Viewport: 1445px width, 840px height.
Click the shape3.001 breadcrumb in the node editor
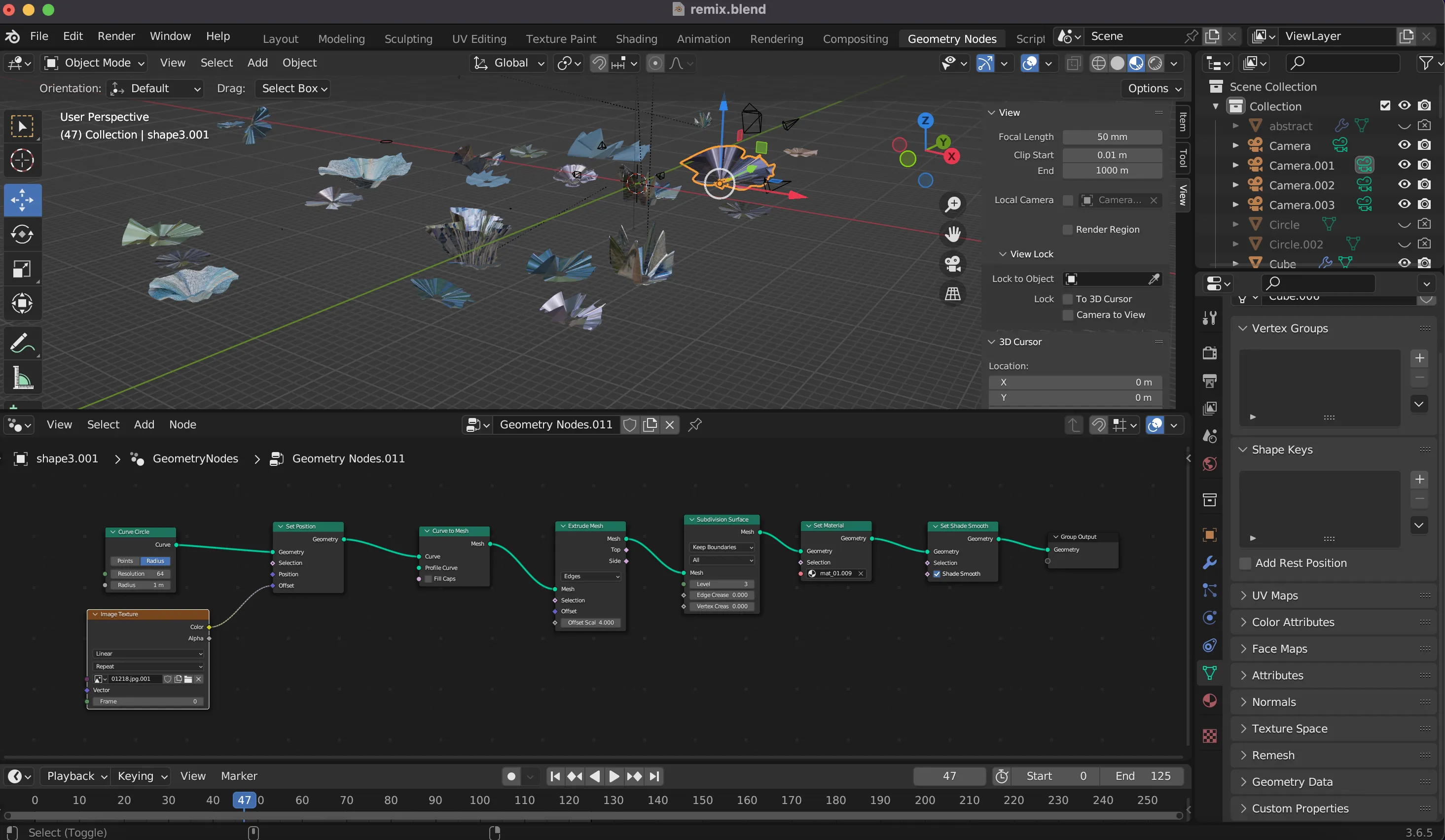pyautogui.click(x=67, y=458)
